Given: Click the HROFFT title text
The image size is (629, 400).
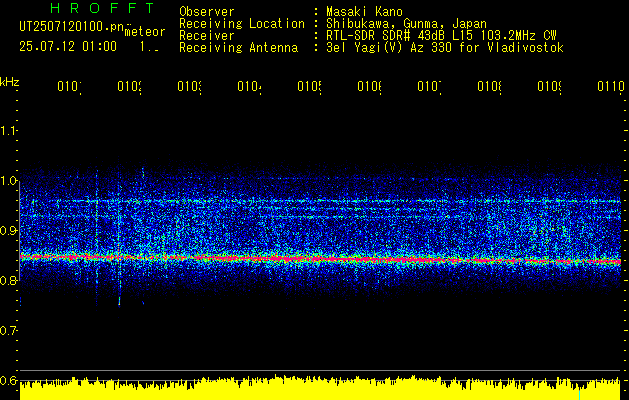Looking at the screenshot, I should (x=102, y=8).
